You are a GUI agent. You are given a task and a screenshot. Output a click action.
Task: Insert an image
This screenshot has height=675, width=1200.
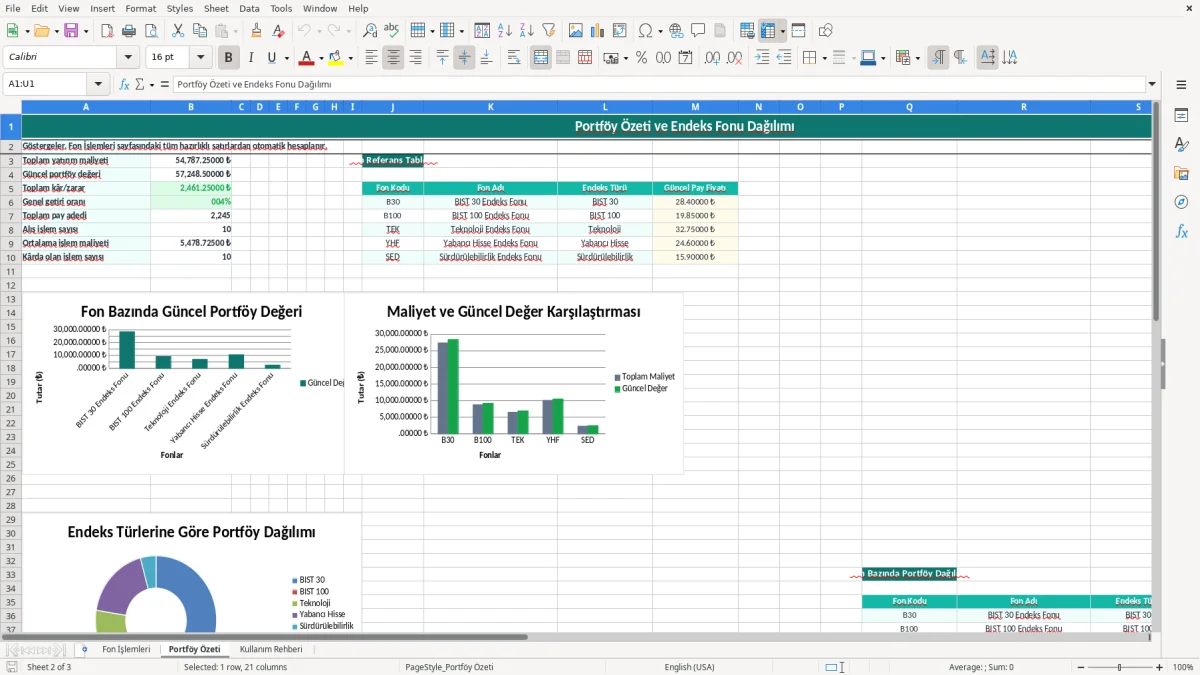pyautogui.click(x=576, y=31)
